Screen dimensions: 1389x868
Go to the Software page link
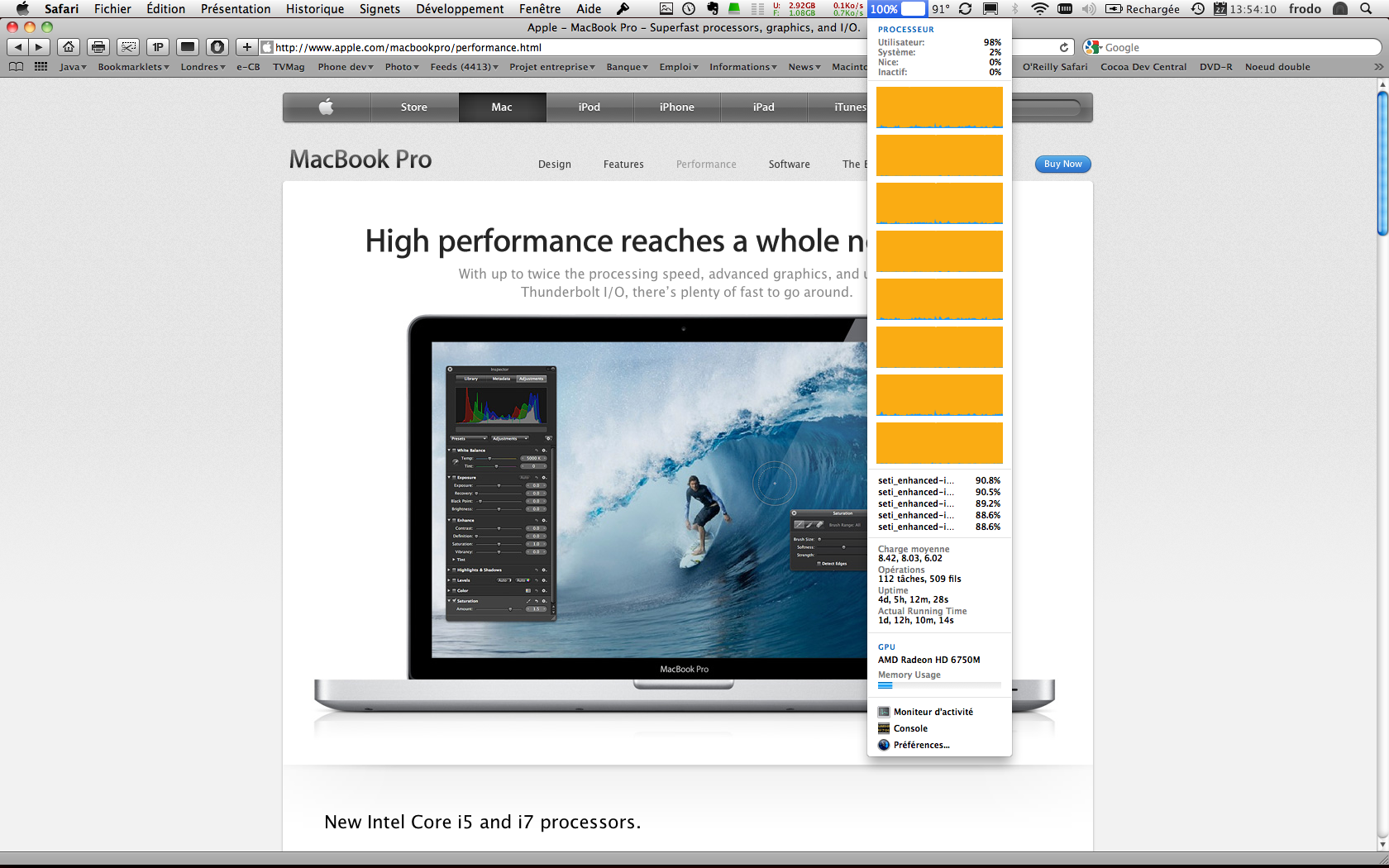pos(790,165)
